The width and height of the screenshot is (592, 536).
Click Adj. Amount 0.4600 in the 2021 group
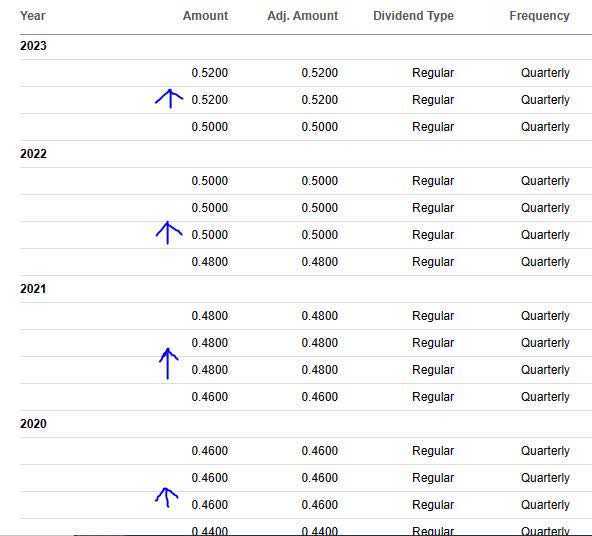(319, 397)
